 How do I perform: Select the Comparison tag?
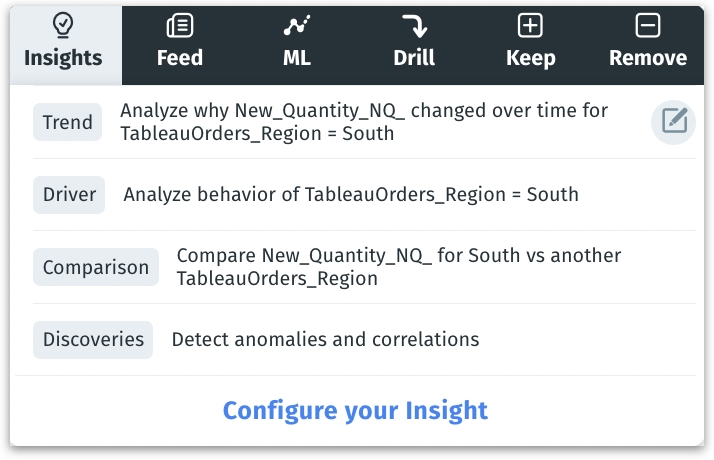pos(96,267)
